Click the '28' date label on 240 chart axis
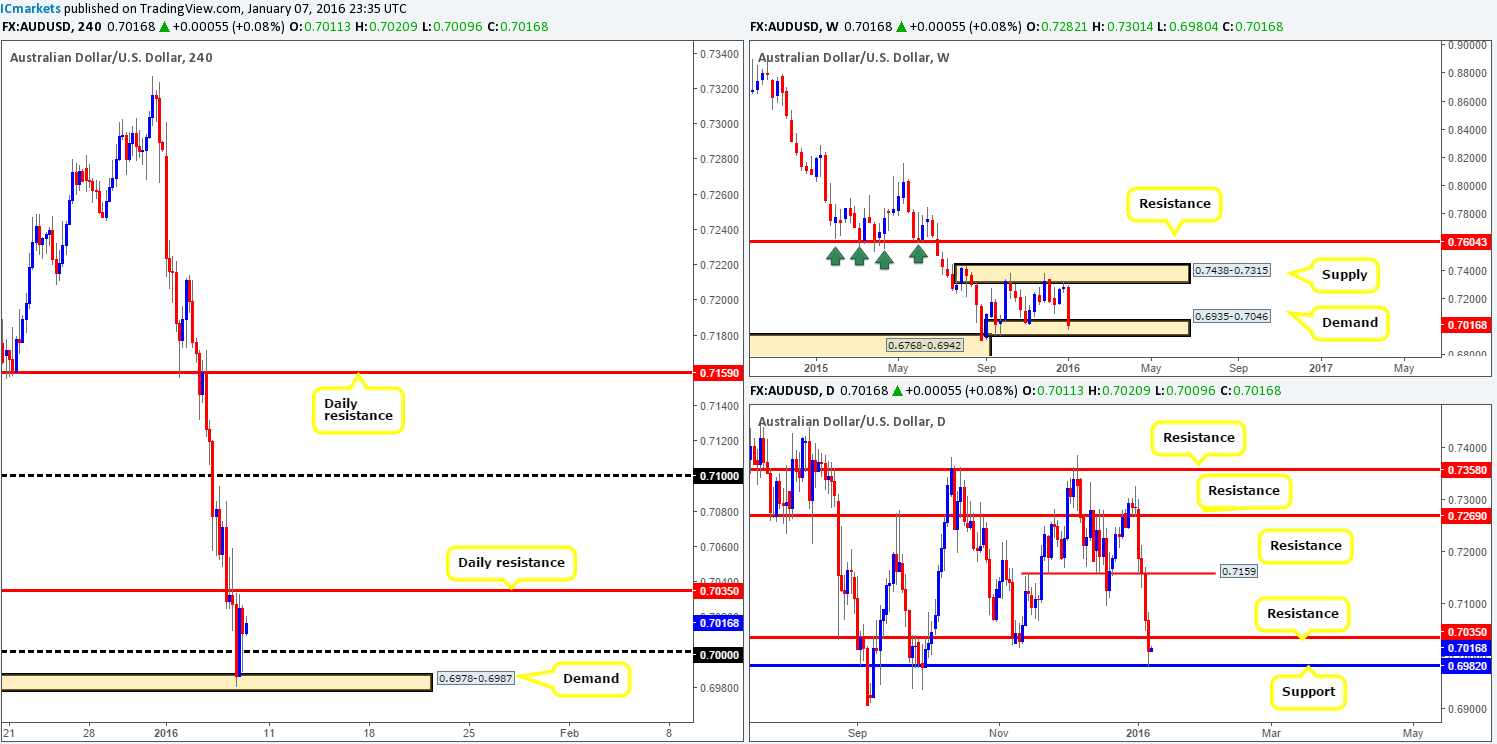The height and width of the screenshot is (744, 1497). tap(88, 731)
